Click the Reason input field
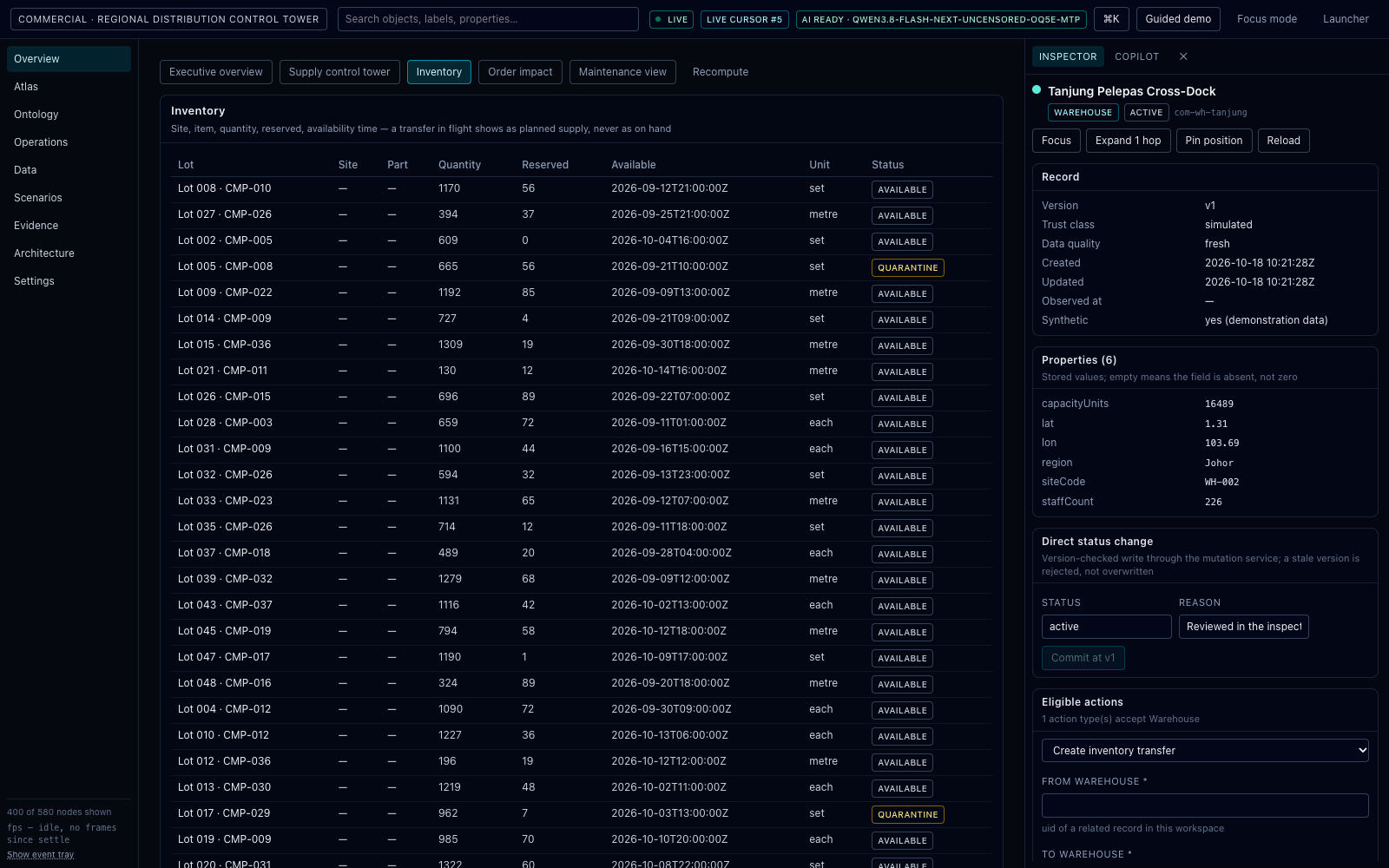This screenshot has width=1389, height=868. (x=1243, y=627)
